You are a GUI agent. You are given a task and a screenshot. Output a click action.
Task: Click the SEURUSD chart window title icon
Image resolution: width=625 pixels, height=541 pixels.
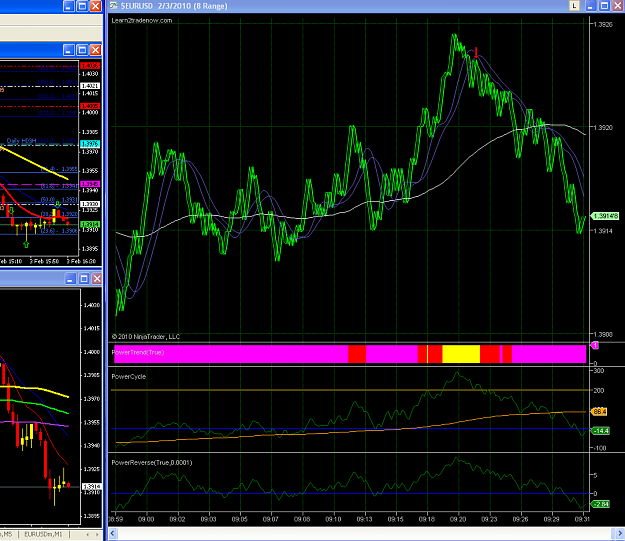[114, 6]
